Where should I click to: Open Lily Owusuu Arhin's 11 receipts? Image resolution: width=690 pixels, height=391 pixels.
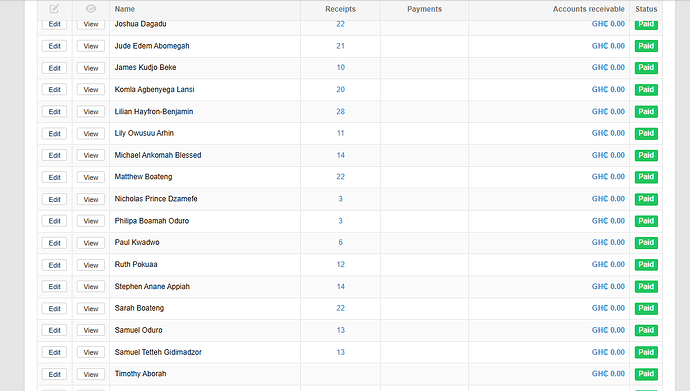[x=340, y=133]
